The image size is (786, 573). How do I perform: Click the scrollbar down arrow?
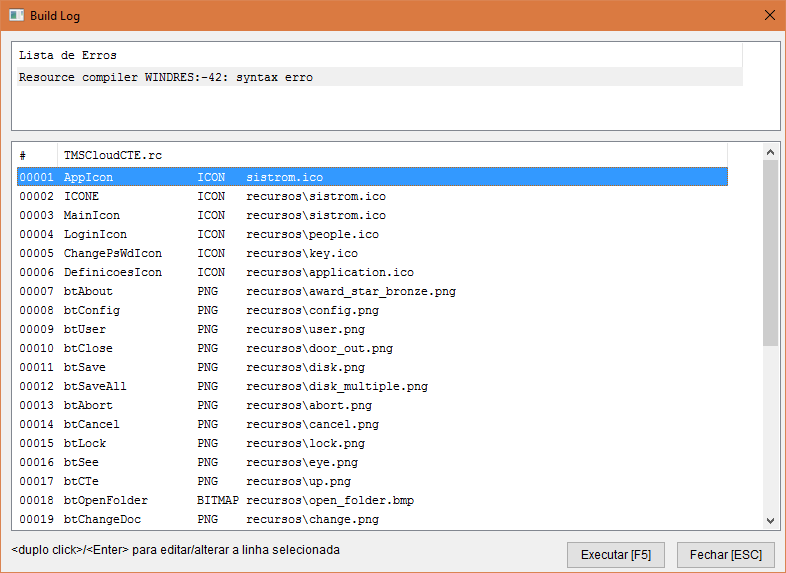coord(770,520)
